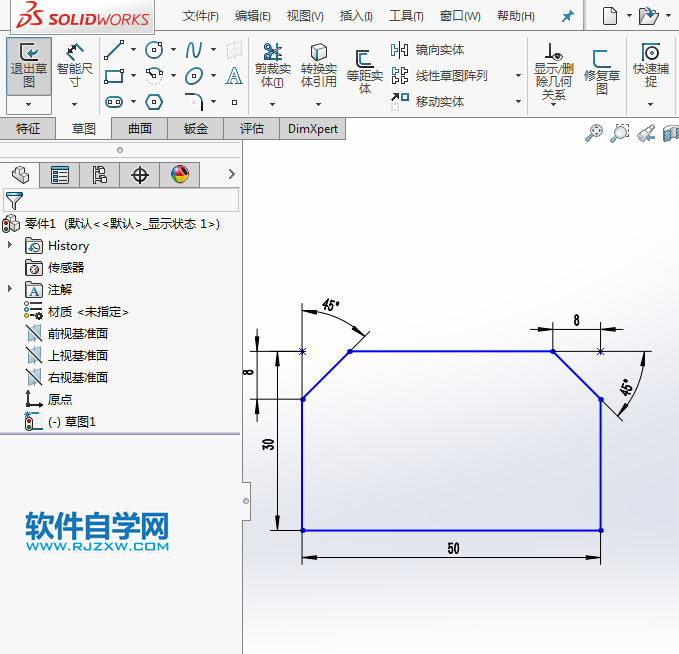
Task: Show more manager tabs with chevron arrow
Action: [x=232, y=174]
